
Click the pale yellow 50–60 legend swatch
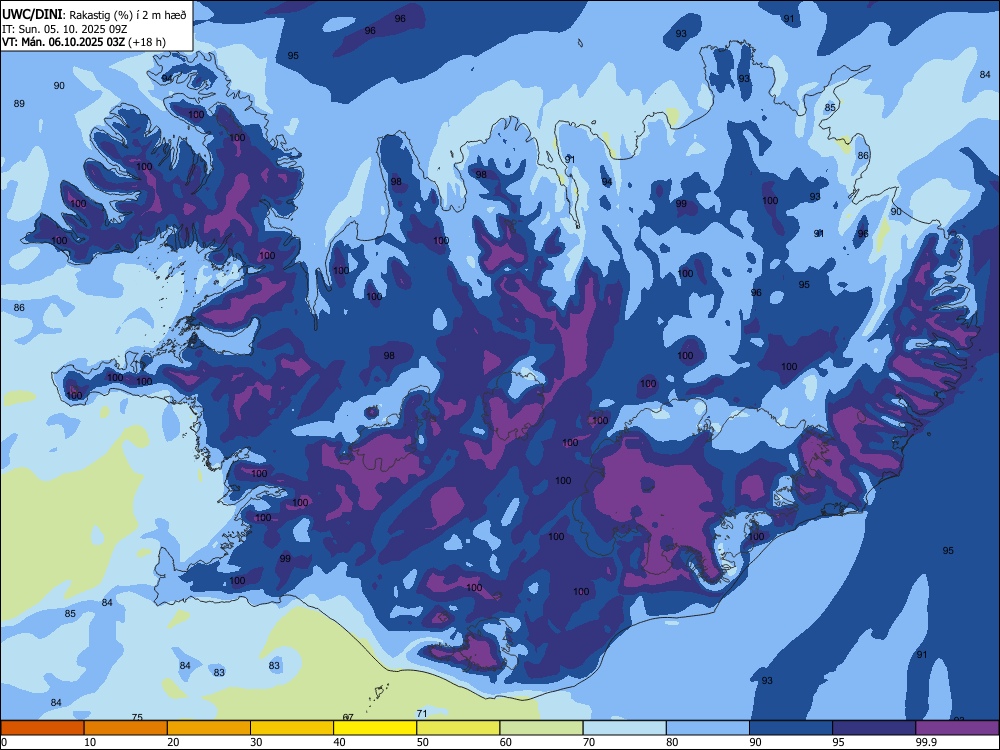click(x=458, y=728)
